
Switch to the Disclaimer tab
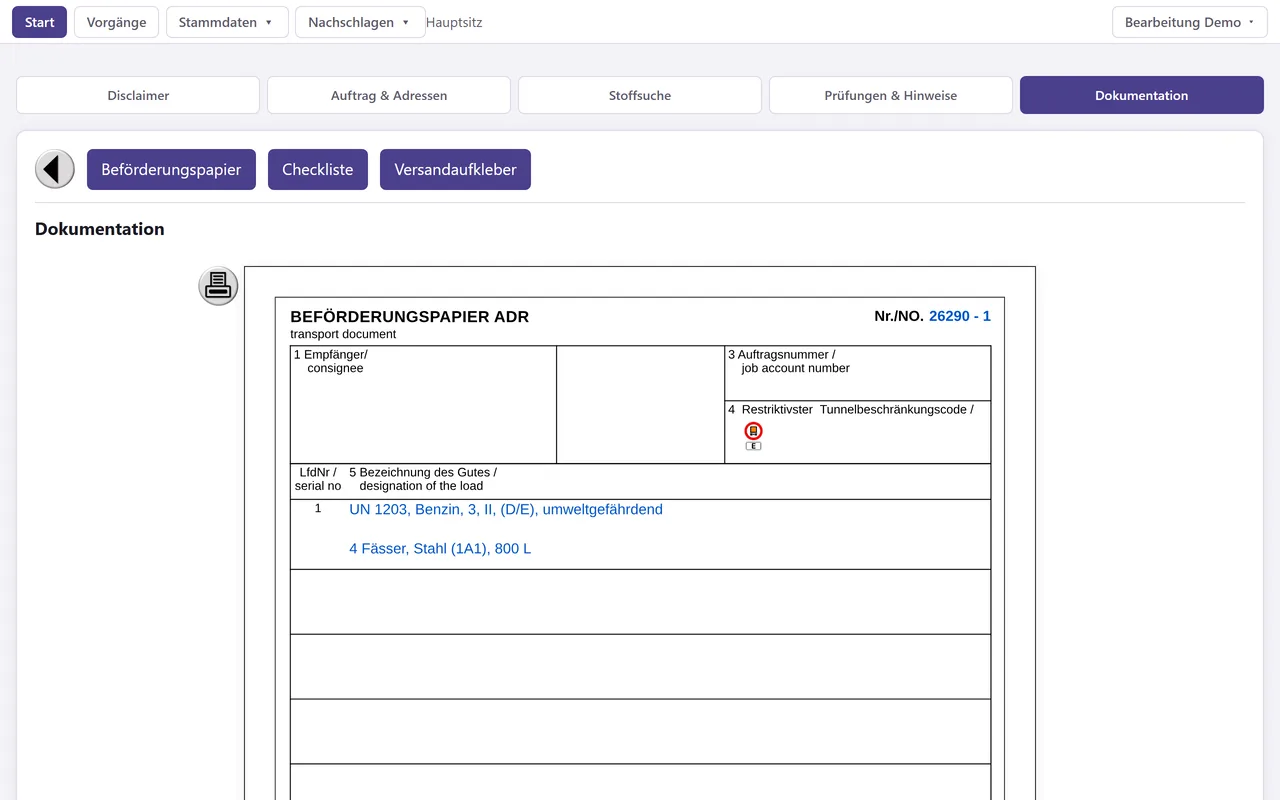(x=138, y=95)
